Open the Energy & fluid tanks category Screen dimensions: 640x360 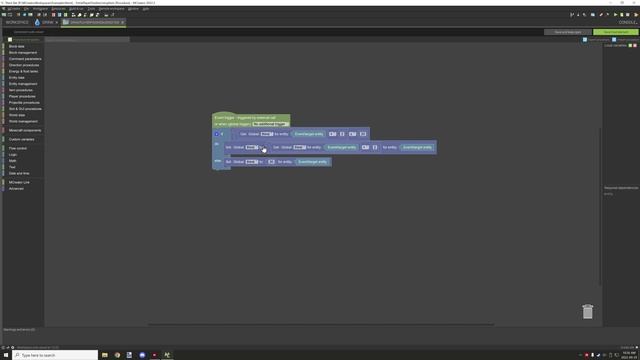pos(24,71)
